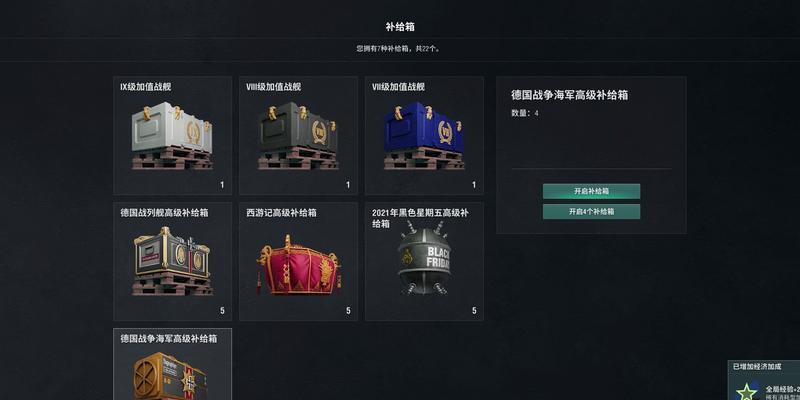The height and width of the screenshot is (400, 800).
Task: Select the 德国战列舰高级补给箱 crate image
Action: coord(172,261)
